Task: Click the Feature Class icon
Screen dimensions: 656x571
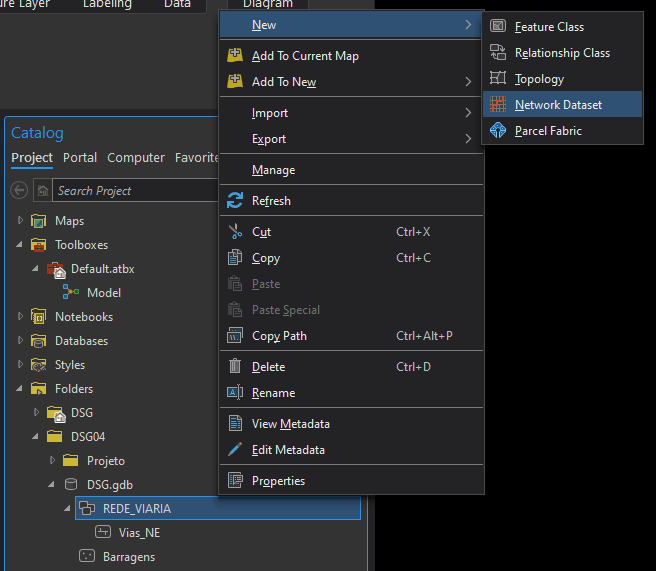Action: click(x=497, y=27)
